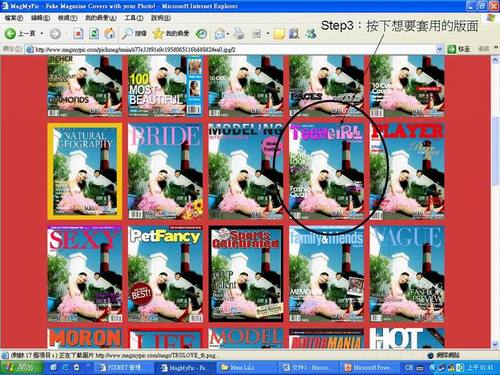Open the Favorites menu in menu bar
The height and width of the screenshot is (375, 500).
(x=101, y=18)
